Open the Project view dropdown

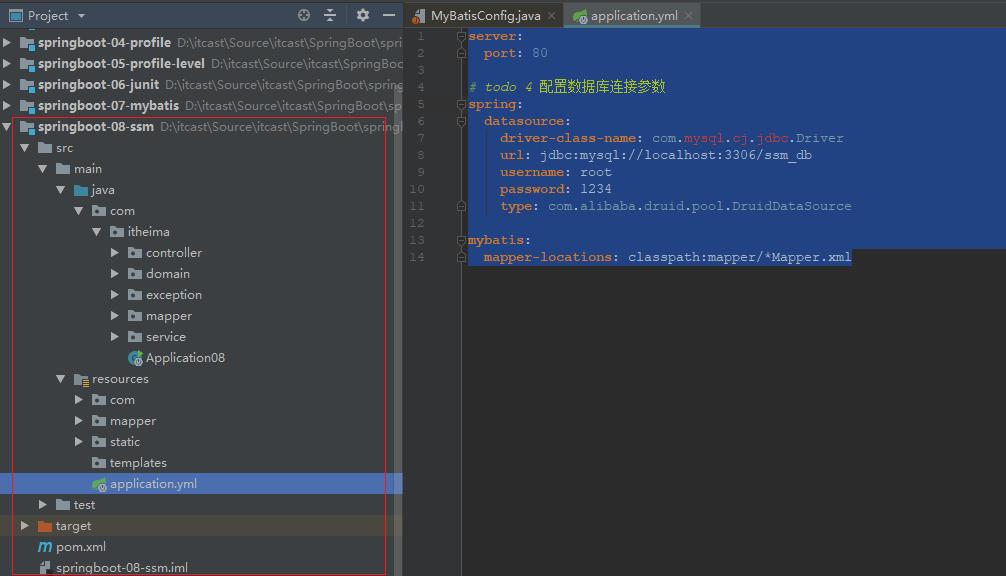click(81, 16)
